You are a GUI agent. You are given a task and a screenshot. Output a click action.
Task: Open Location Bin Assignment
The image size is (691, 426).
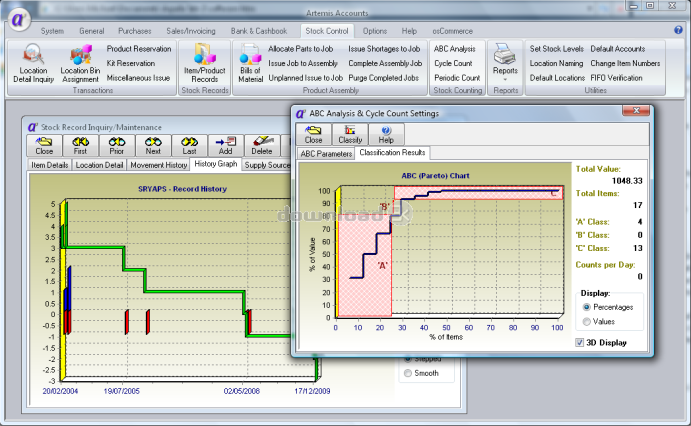click(80, 63)
